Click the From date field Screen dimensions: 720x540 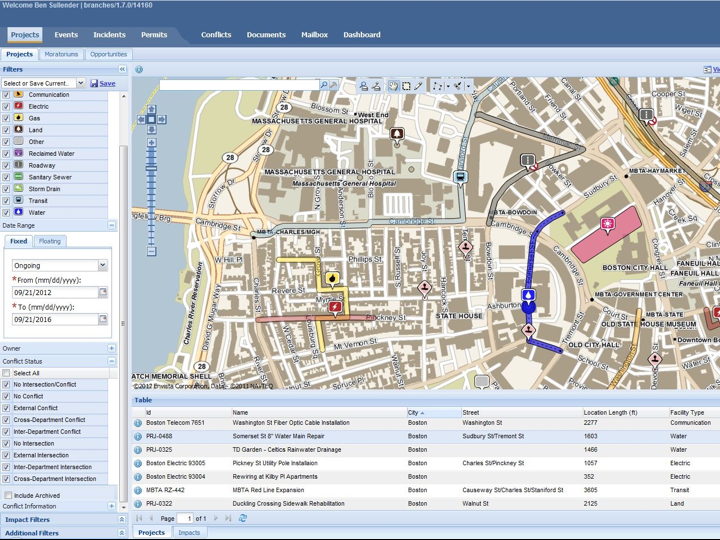tap(55, 292)
